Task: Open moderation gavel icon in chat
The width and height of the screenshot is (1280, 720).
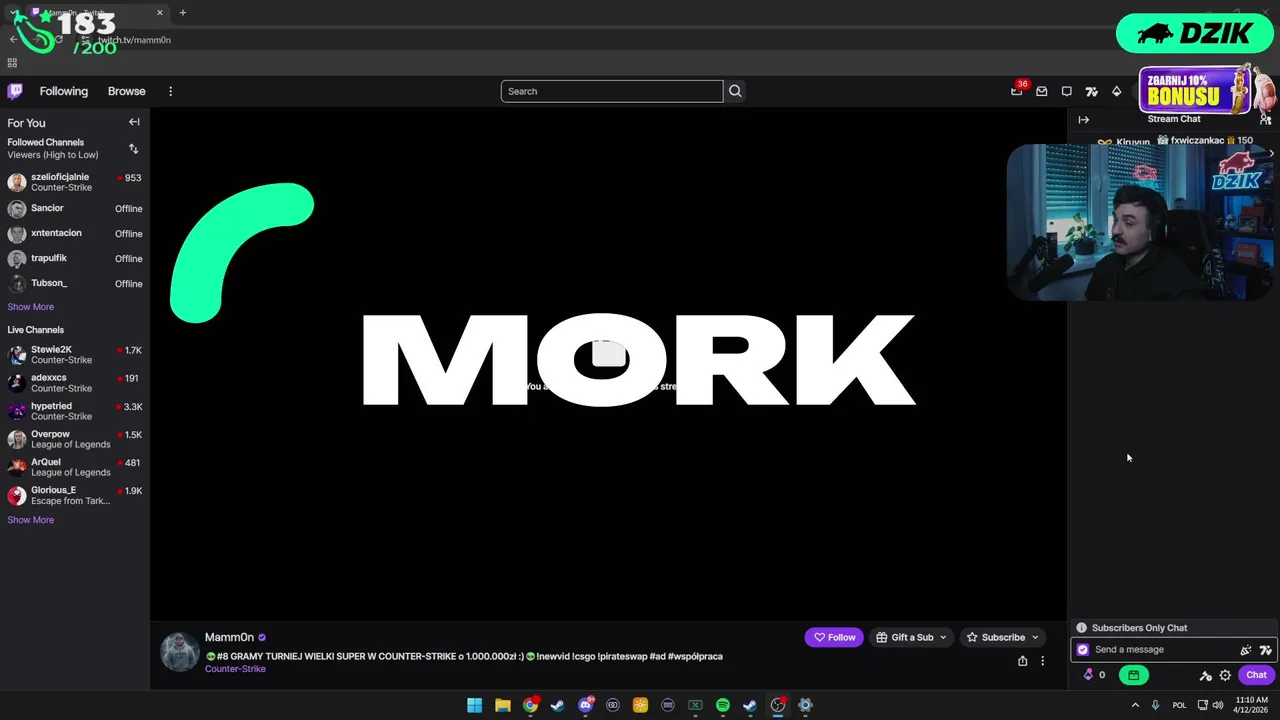Action: (x=1206, y=675)
